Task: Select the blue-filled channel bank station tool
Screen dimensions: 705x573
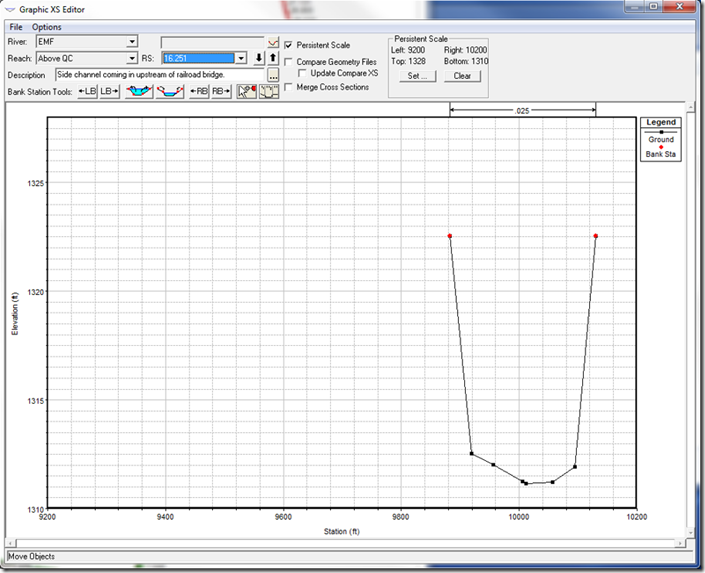Action: point(139,91)
